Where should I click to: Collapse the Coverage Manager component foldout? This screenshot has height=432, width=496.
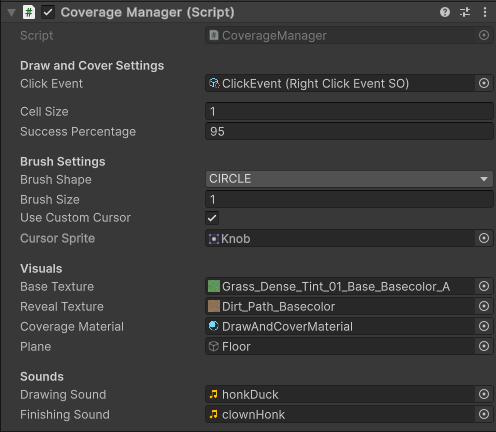coord(12,13)
